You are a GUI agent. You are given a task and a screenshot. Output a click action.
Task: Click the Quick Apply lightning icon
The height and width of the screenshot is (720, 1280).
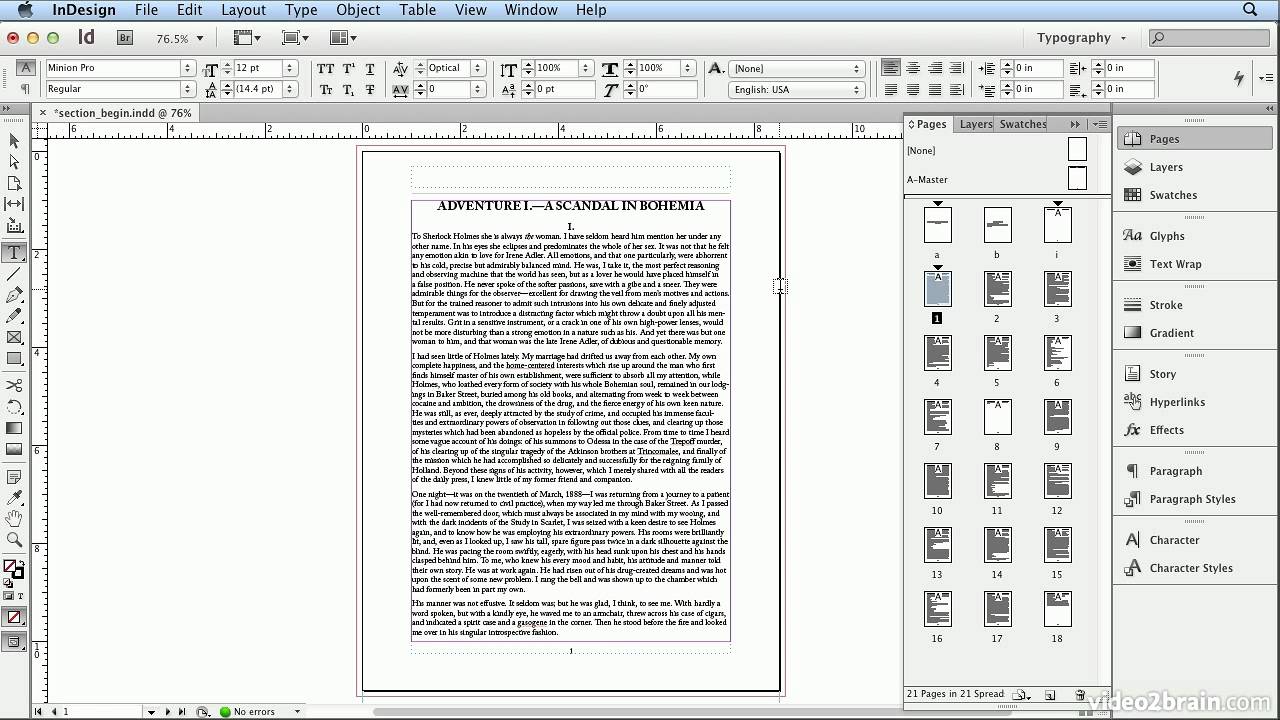1240,78
